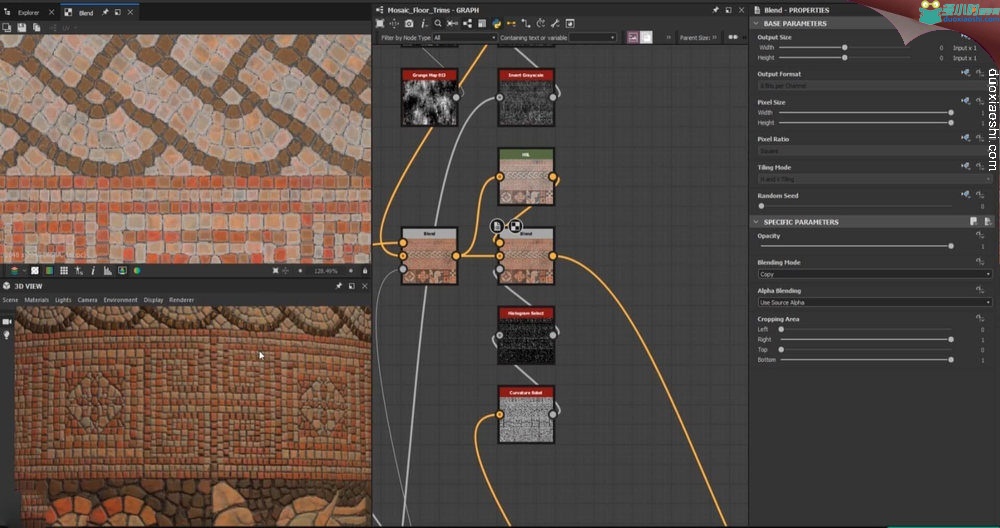Click the camera icon in 3D view sidebar

point(7,322)
